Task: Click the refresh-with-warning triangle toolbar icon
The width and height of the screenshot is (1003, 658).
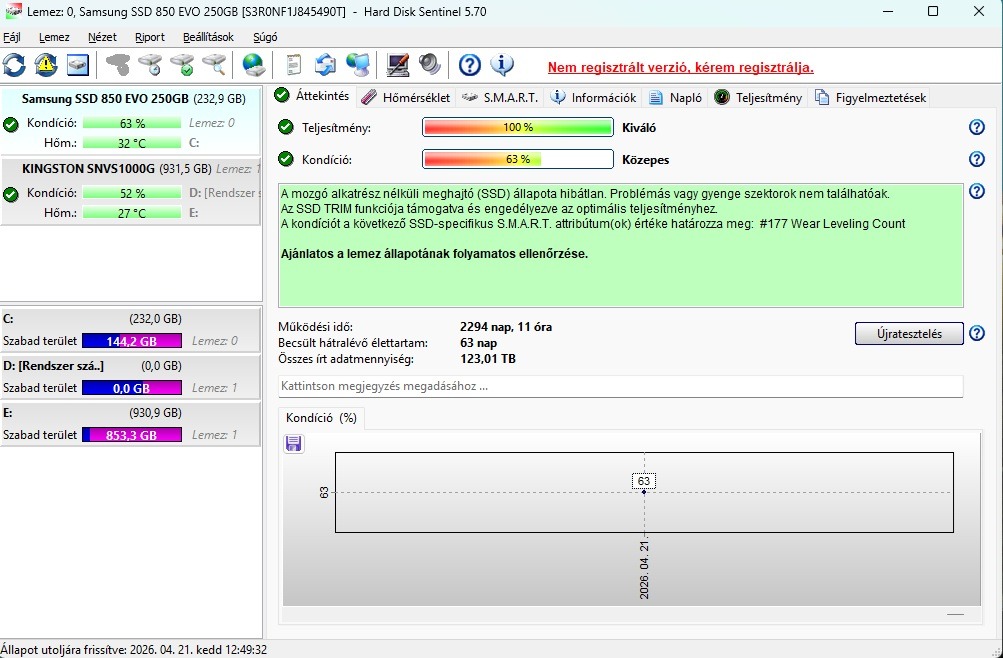Action: (x=46, y=65)
